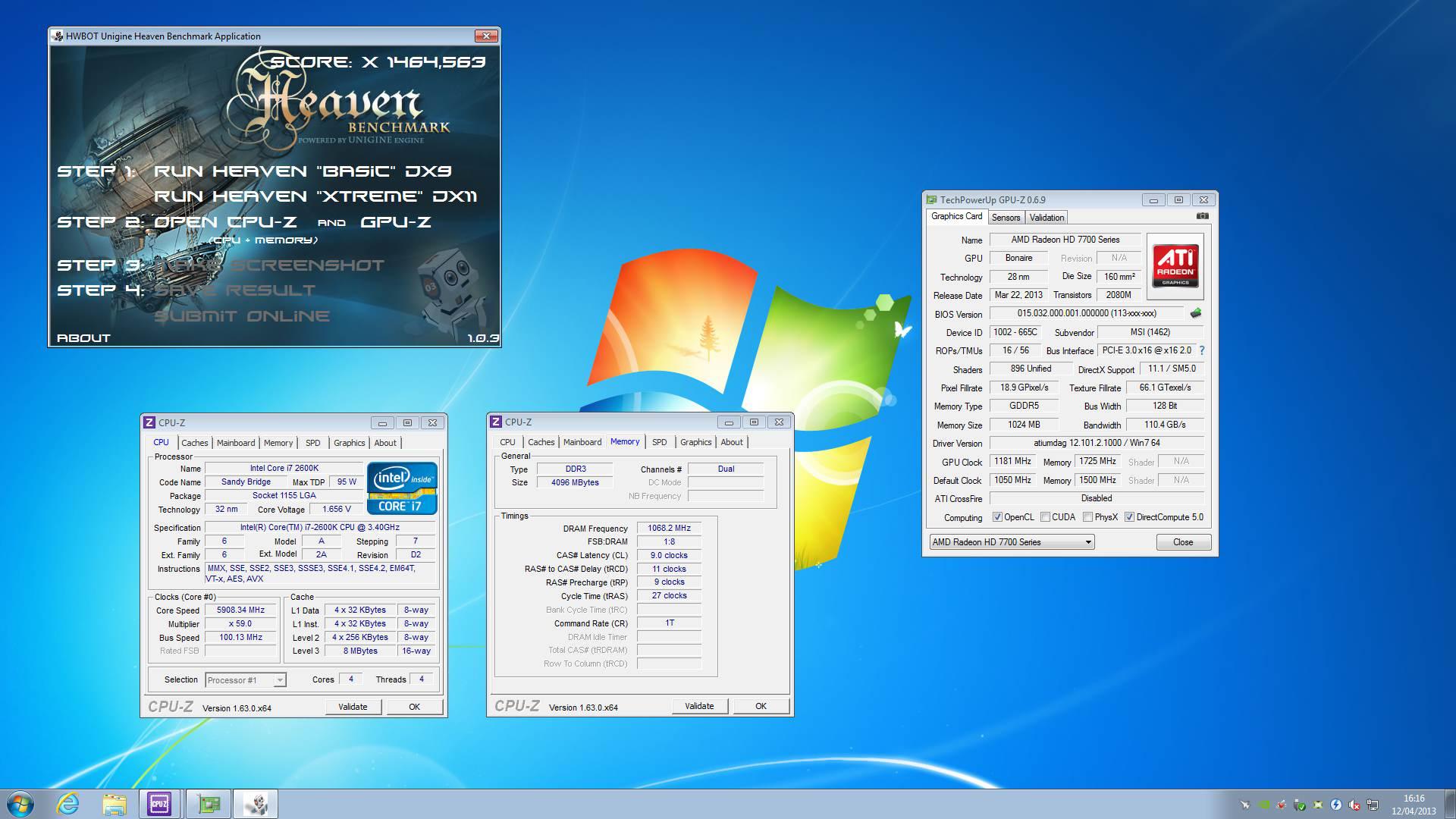Launch Internet Explorer from the taskbar
1456x819 pixels.
coord(68,804)
